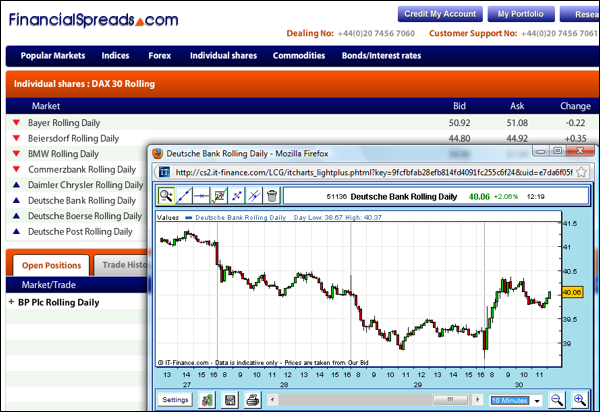Open the Indices menu
600x412 pixels.
tap(115, 56)
